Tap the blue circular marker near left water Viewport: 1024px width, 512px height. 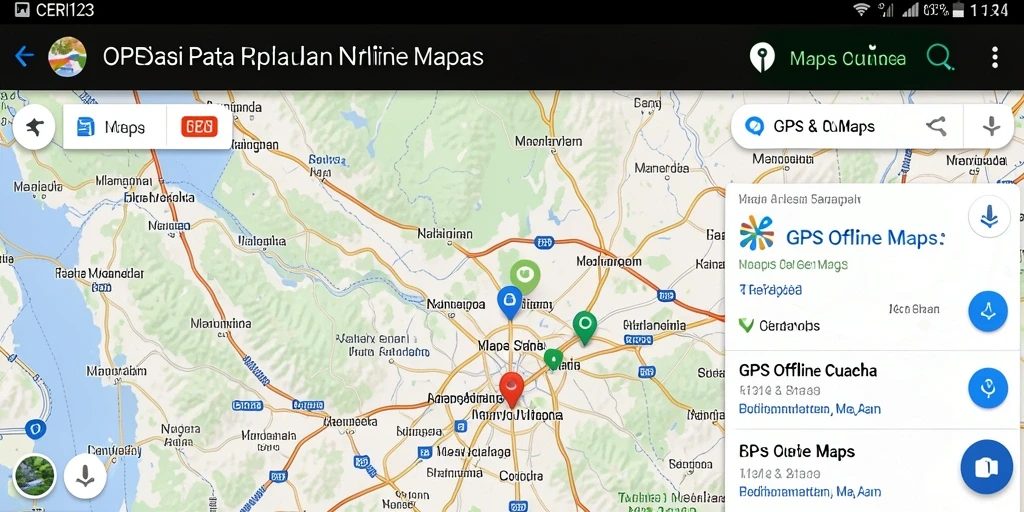point(35,429)
